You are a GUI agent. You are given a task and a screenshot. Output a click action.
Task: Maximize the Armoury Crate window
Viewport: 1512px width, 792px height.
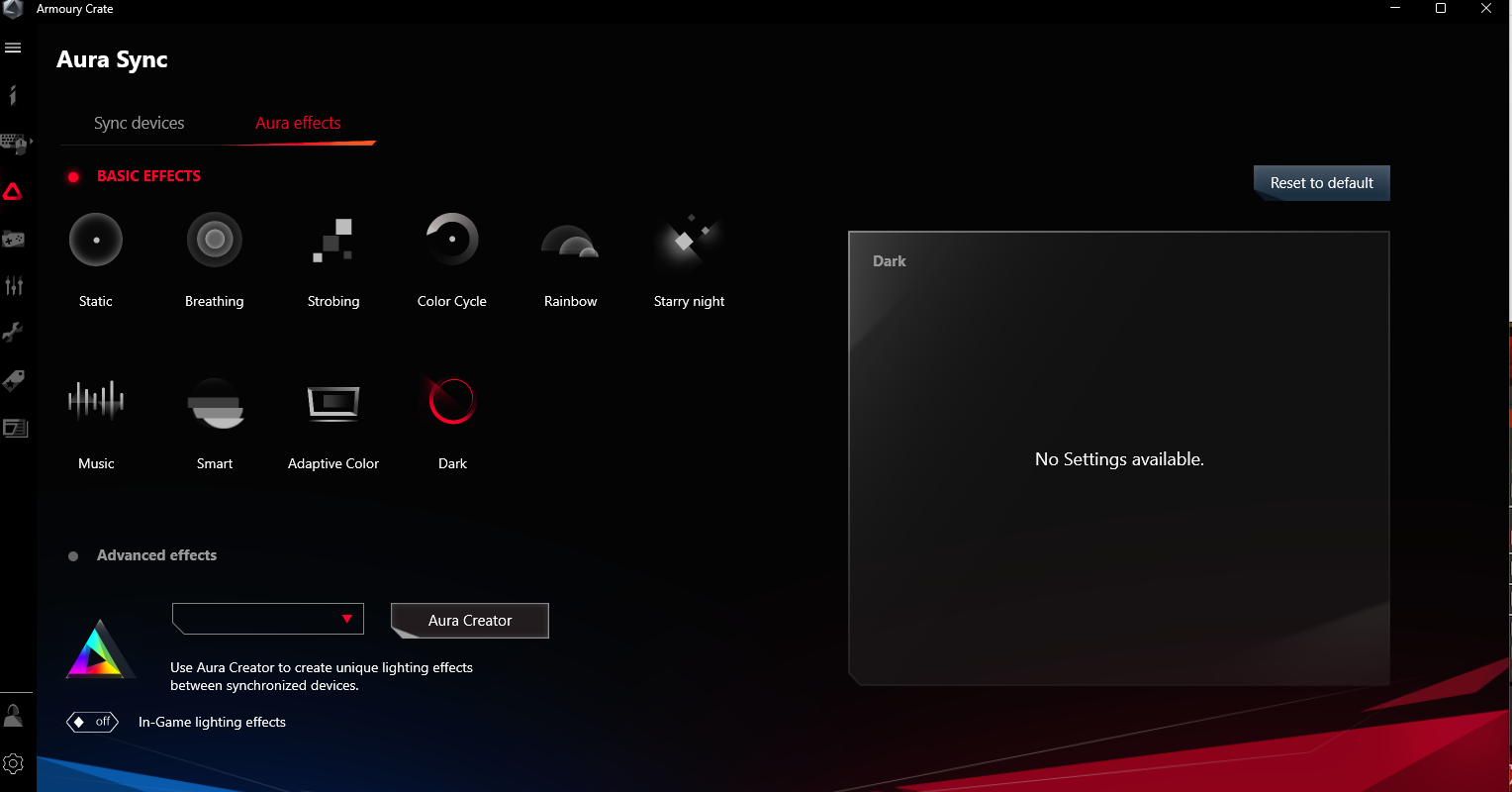[1441, 9]
